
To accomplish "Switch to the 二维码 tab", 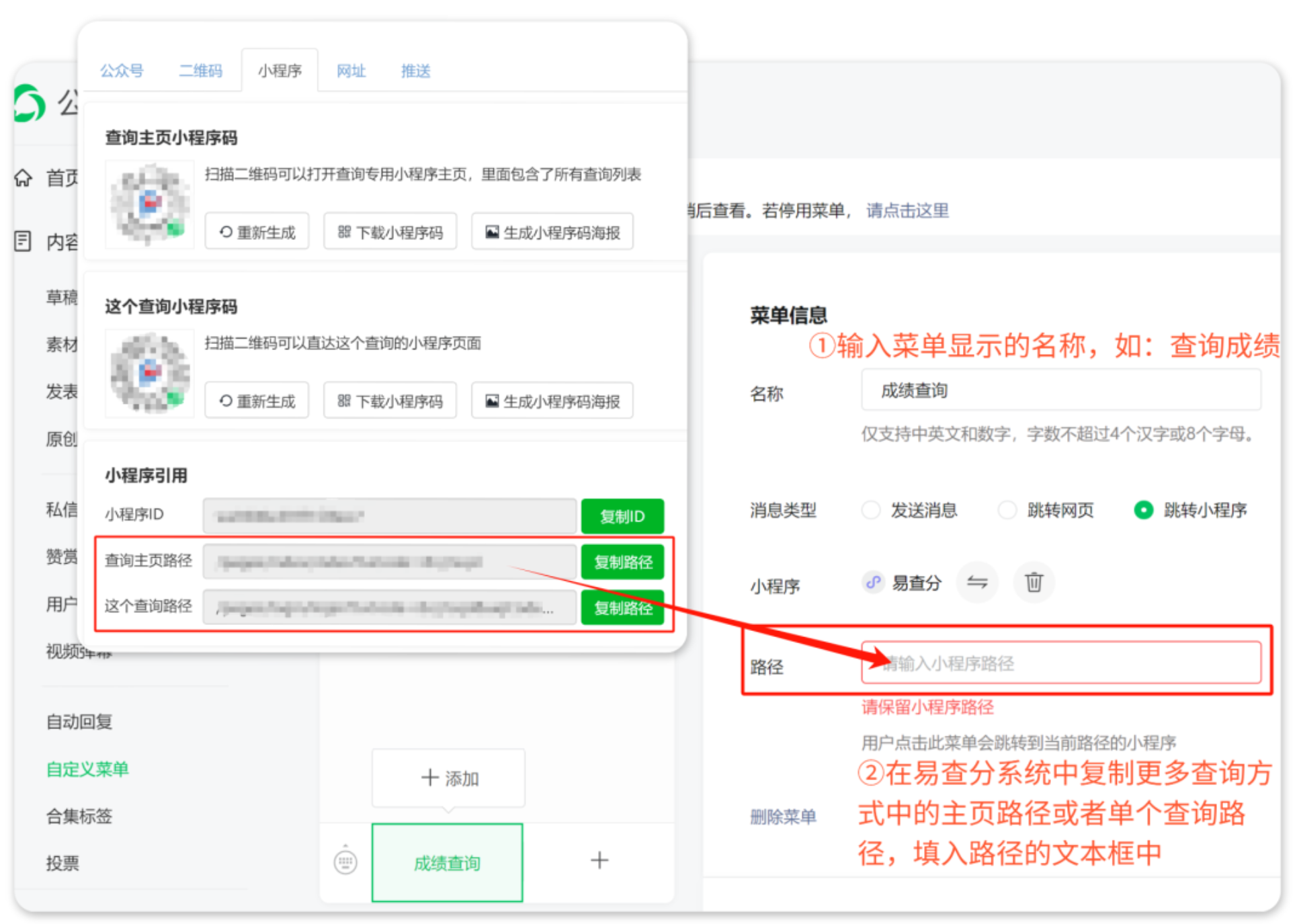I will [200, 71].
